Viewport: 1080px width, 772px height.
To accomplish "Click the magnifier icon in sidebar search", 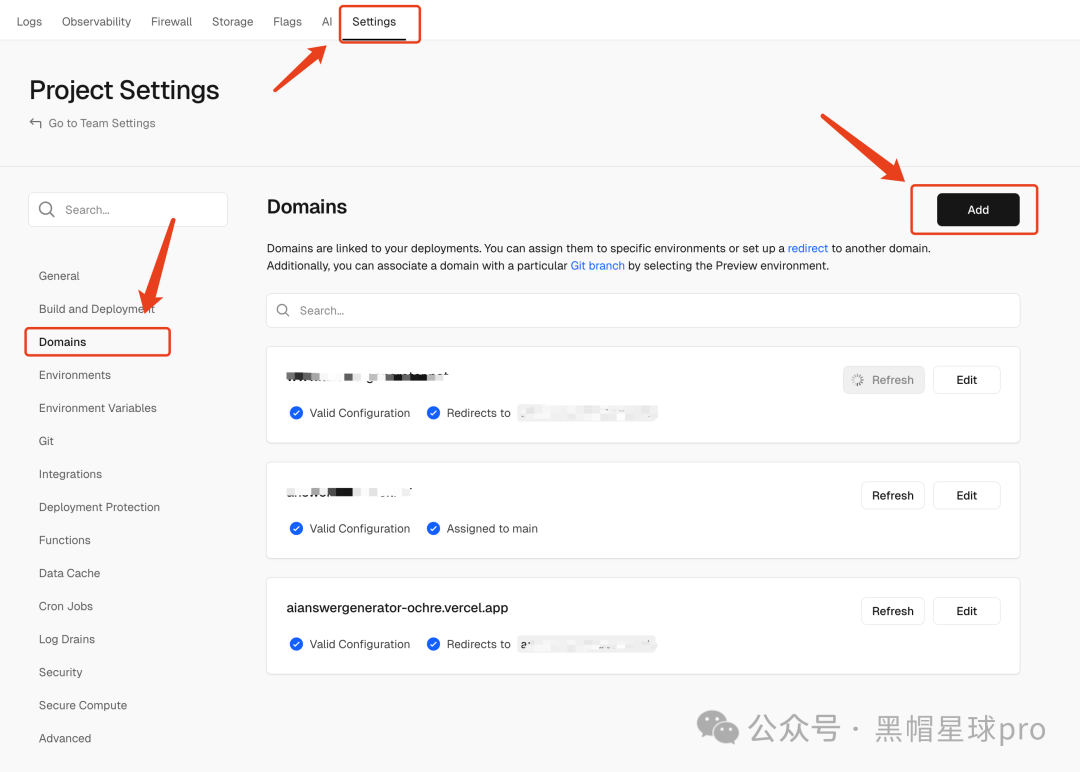I will click(x=47, y=209).
